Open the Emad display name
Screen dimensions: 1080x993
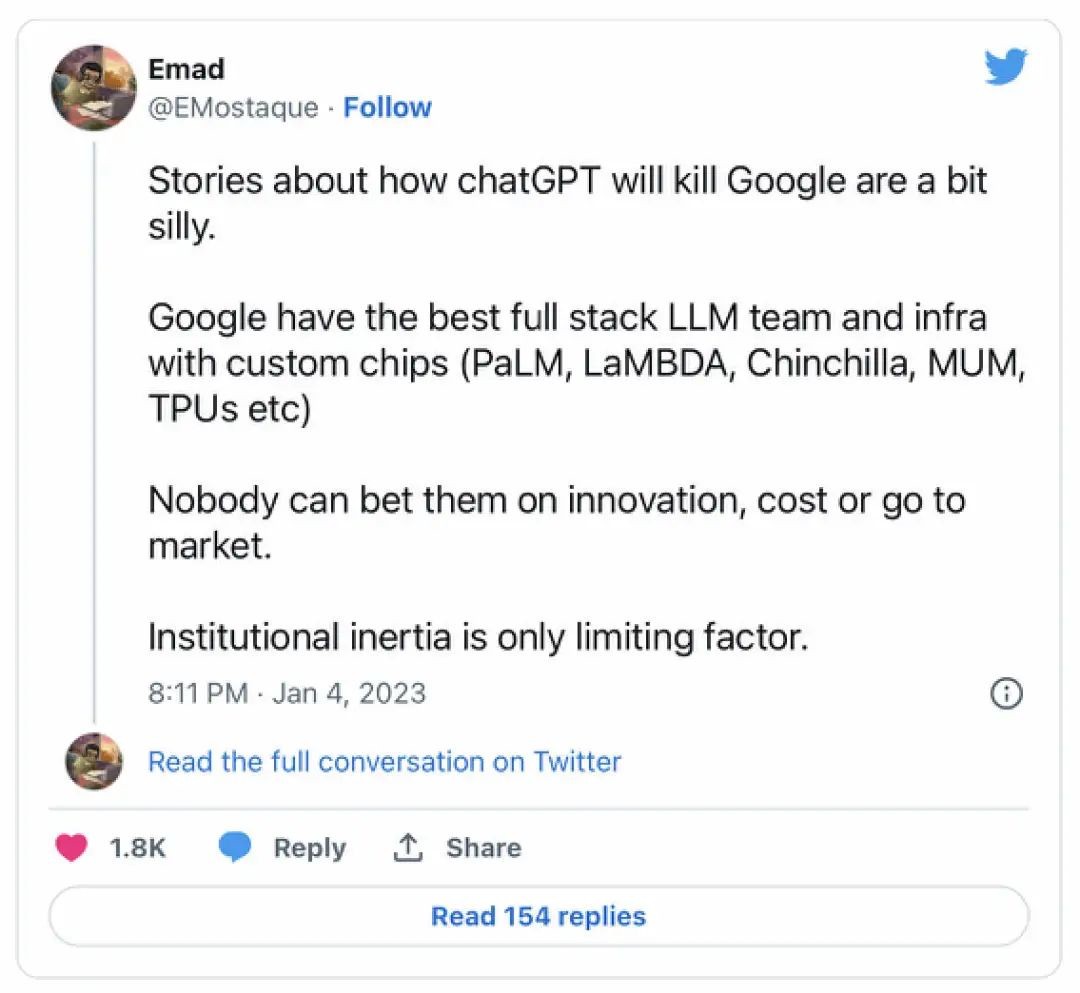coord(186,69)
